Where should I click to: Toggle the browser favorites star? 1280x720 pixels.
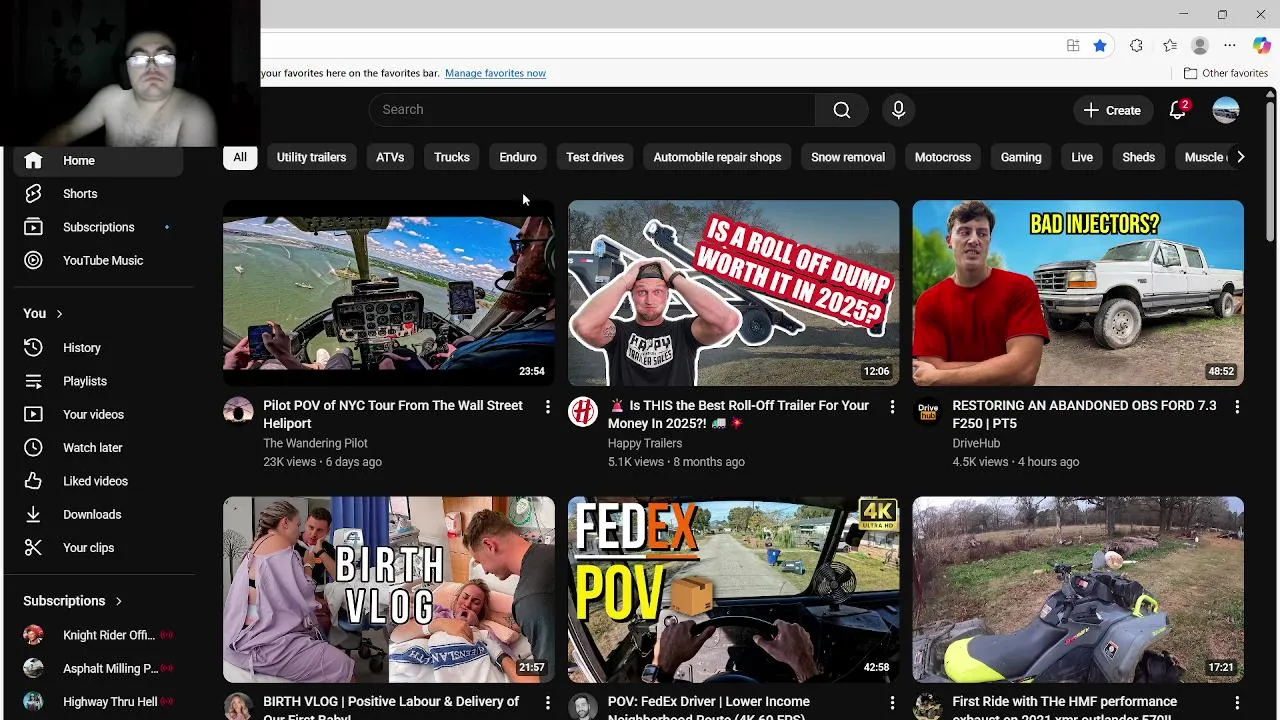tap(1100, 45)
